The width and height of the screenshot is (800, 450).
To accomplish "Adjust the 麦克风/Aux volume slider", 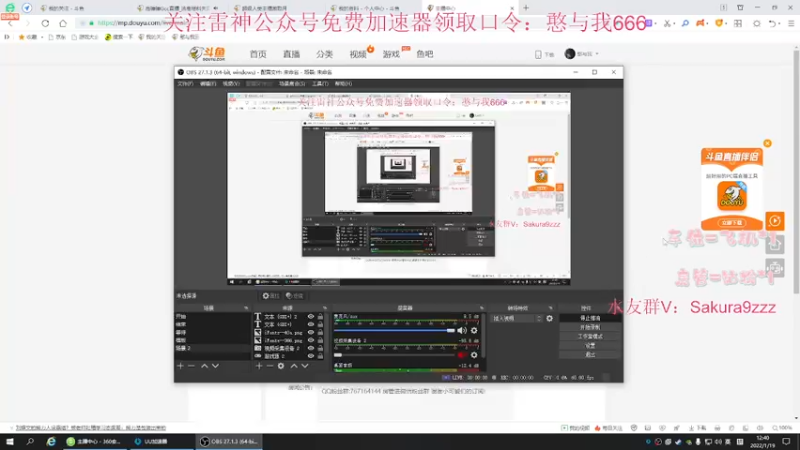I will 394,331.
